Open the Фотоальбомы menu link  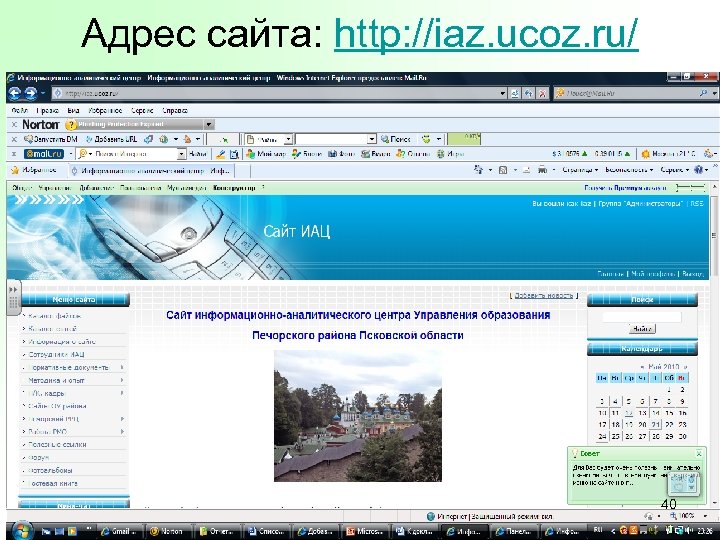pyautogui.click(x=50, y=471)
